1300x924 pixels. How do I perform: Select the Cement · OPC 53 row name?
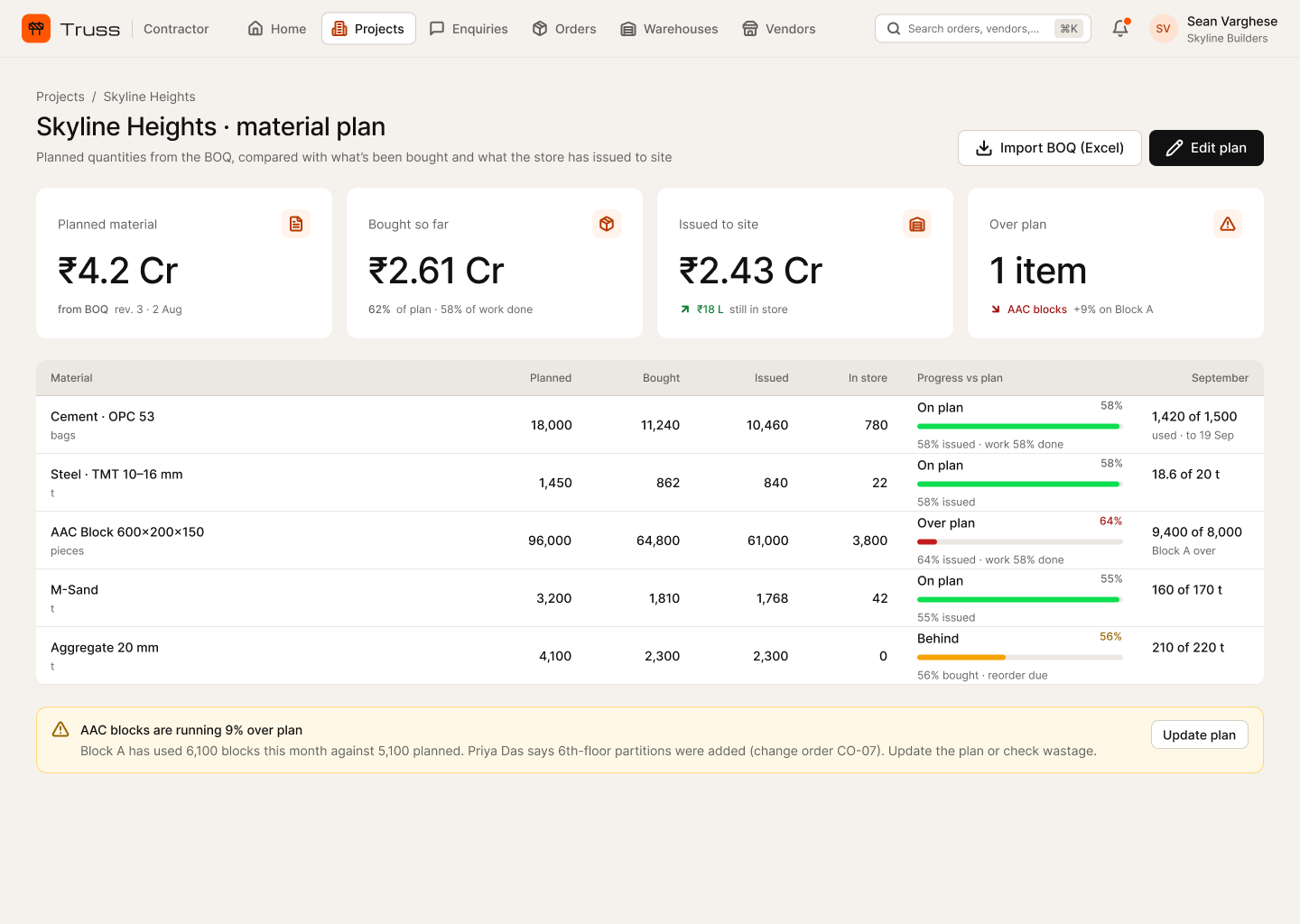click(103, 416)
